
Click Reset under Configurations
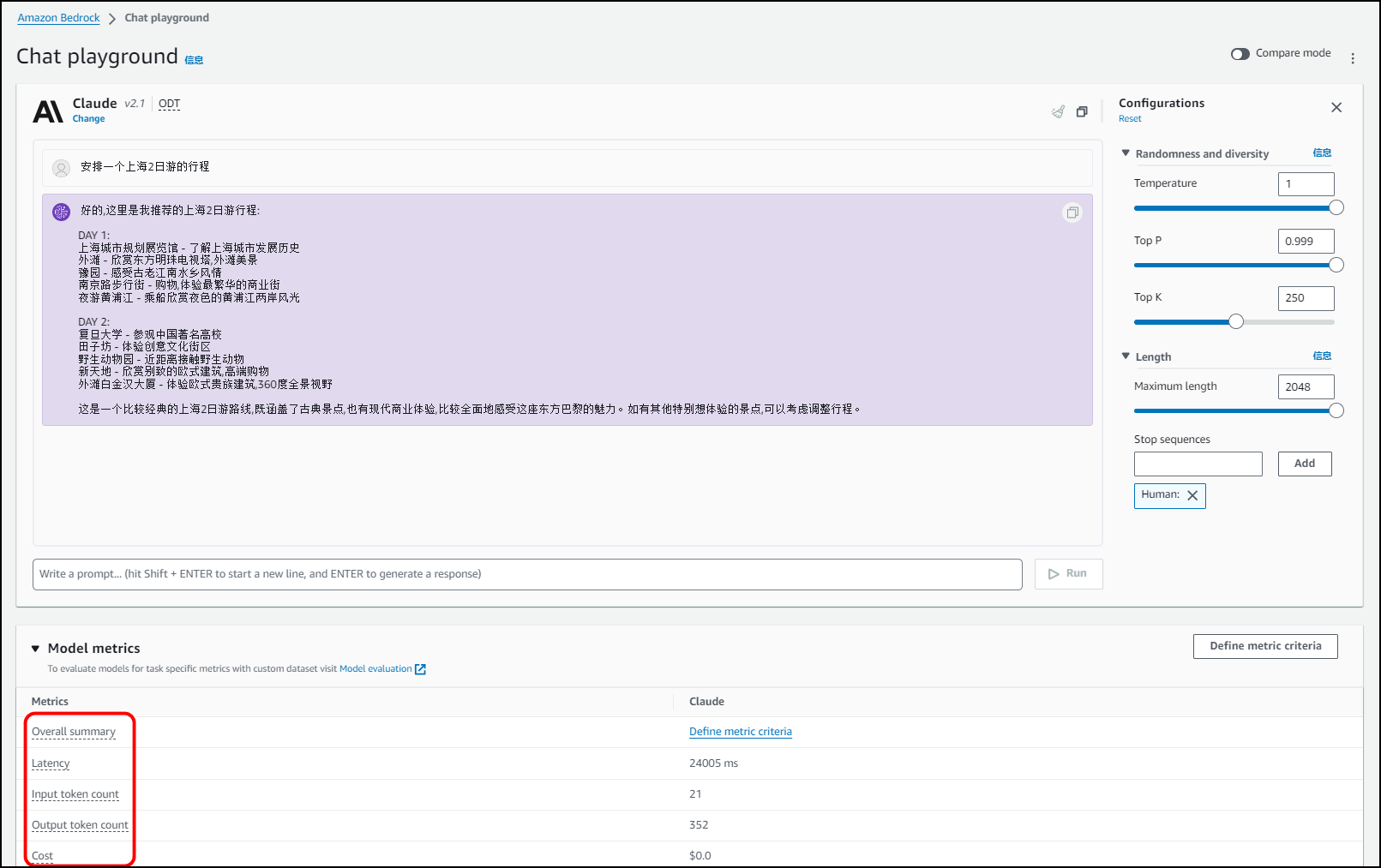point(1130,119)
